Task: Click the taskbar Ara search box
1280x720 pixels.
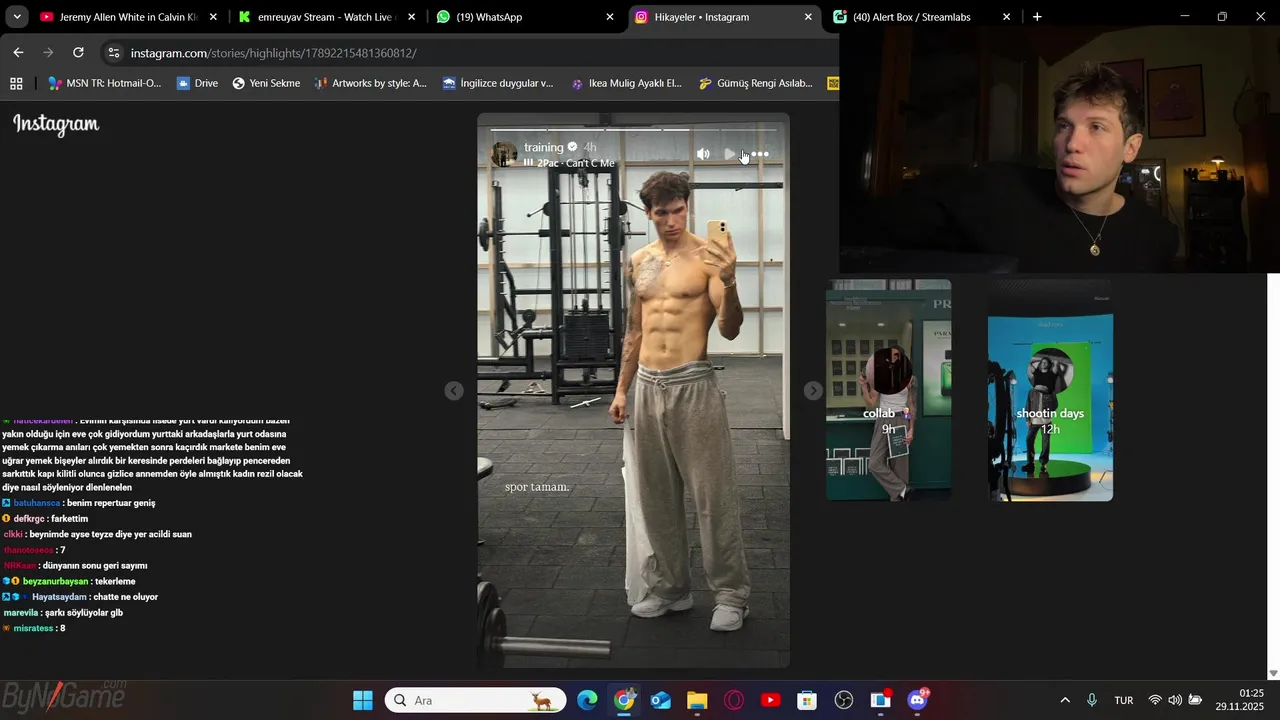Action: pyautogui.click(x=474, y=700)
